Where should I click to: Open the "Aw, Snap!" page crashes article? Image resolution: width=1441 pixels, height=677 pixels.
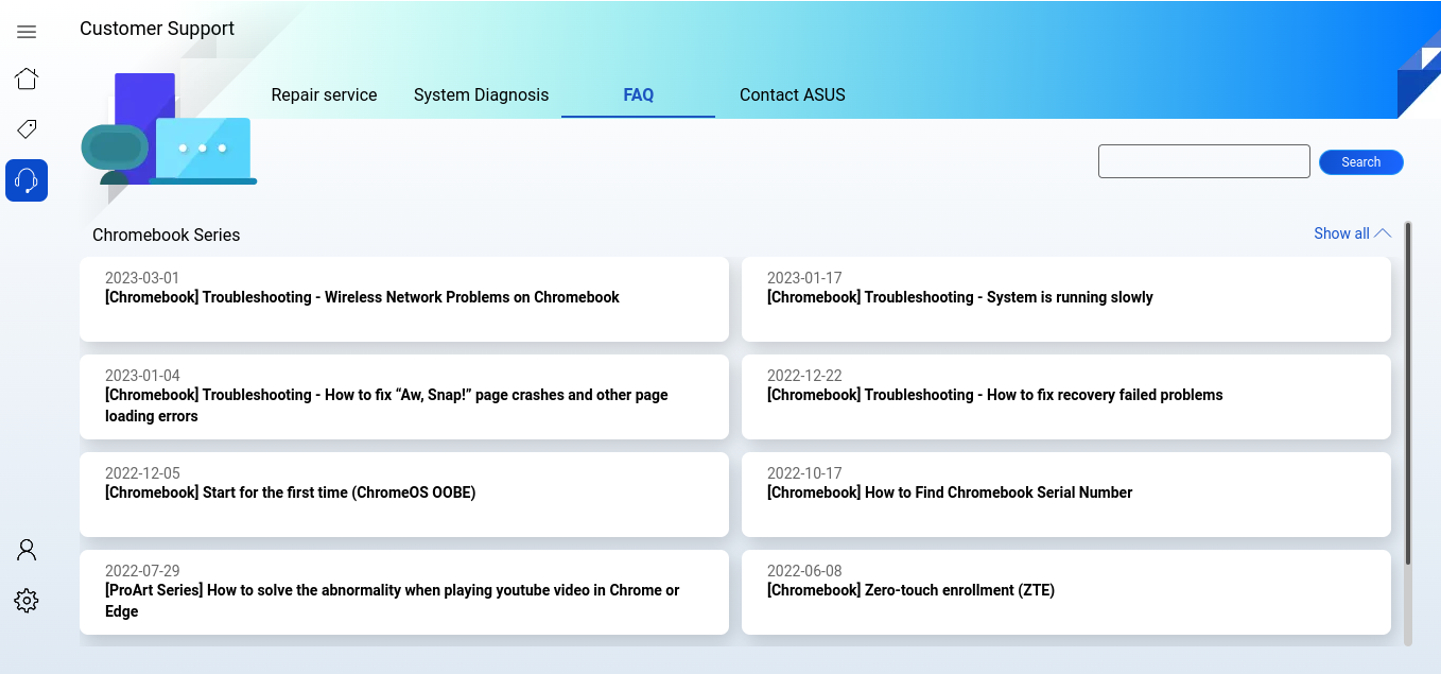[x=404, y=397]
